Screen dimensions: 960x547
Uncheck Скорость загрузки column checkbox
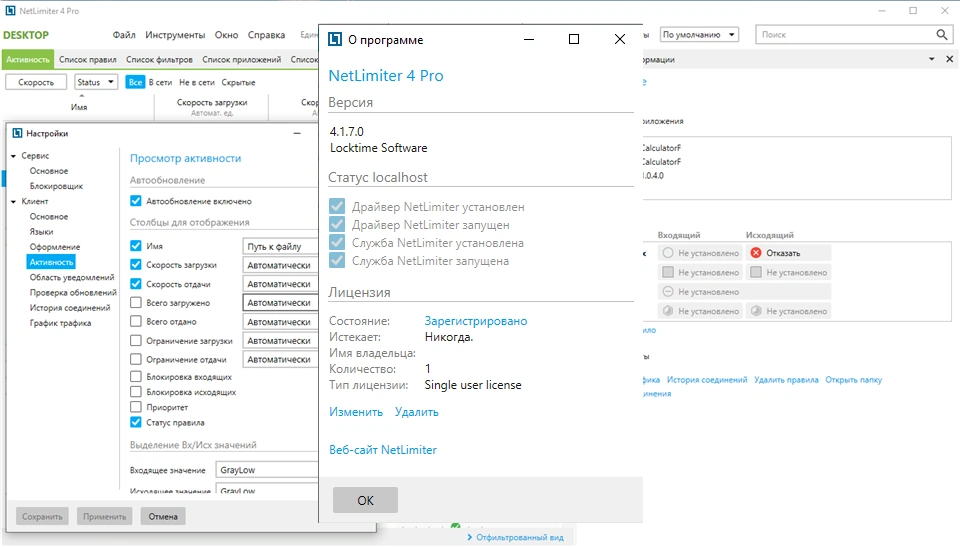136,265
